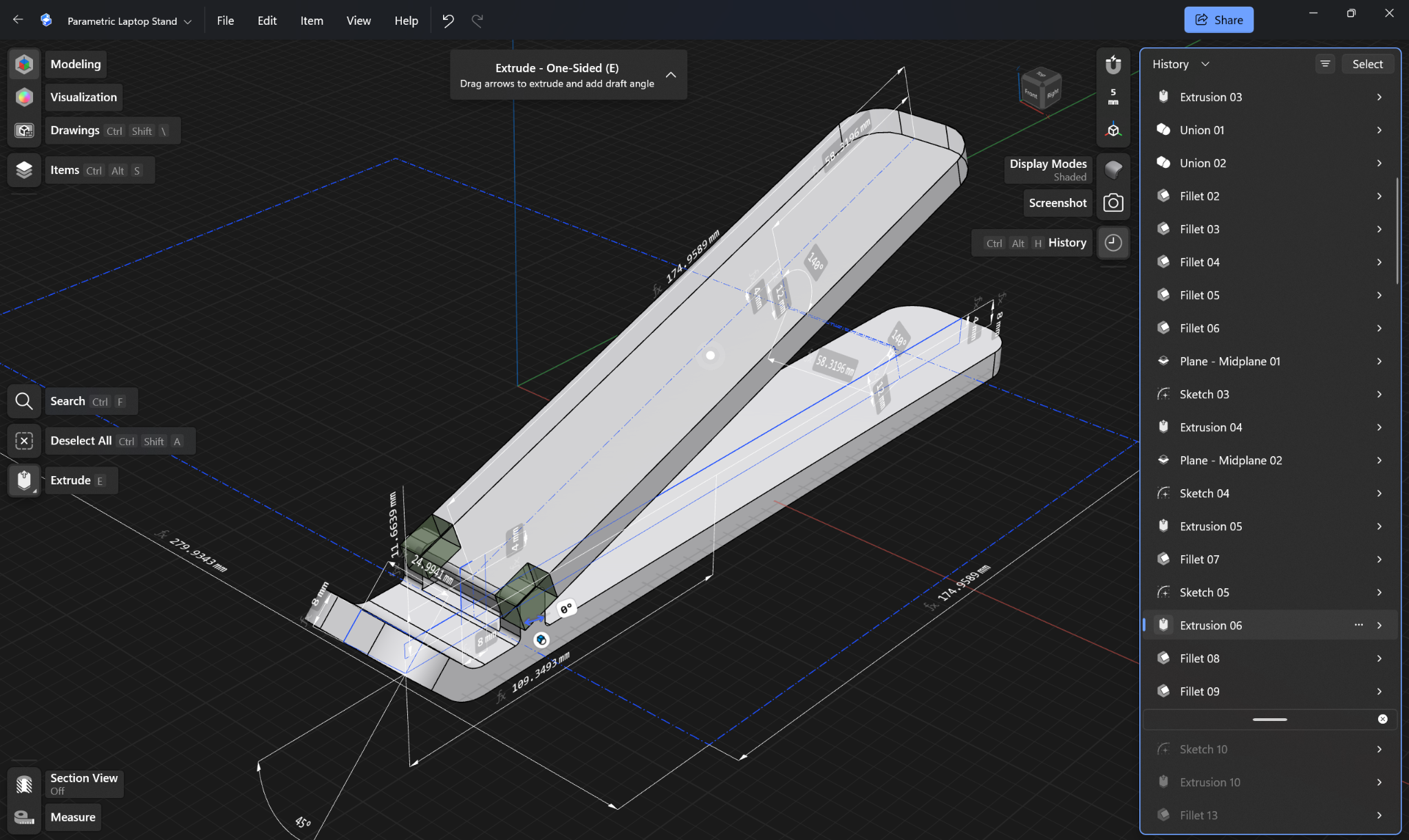Open the Item menu
This screenshot has height=840, width=1409.
312,21
